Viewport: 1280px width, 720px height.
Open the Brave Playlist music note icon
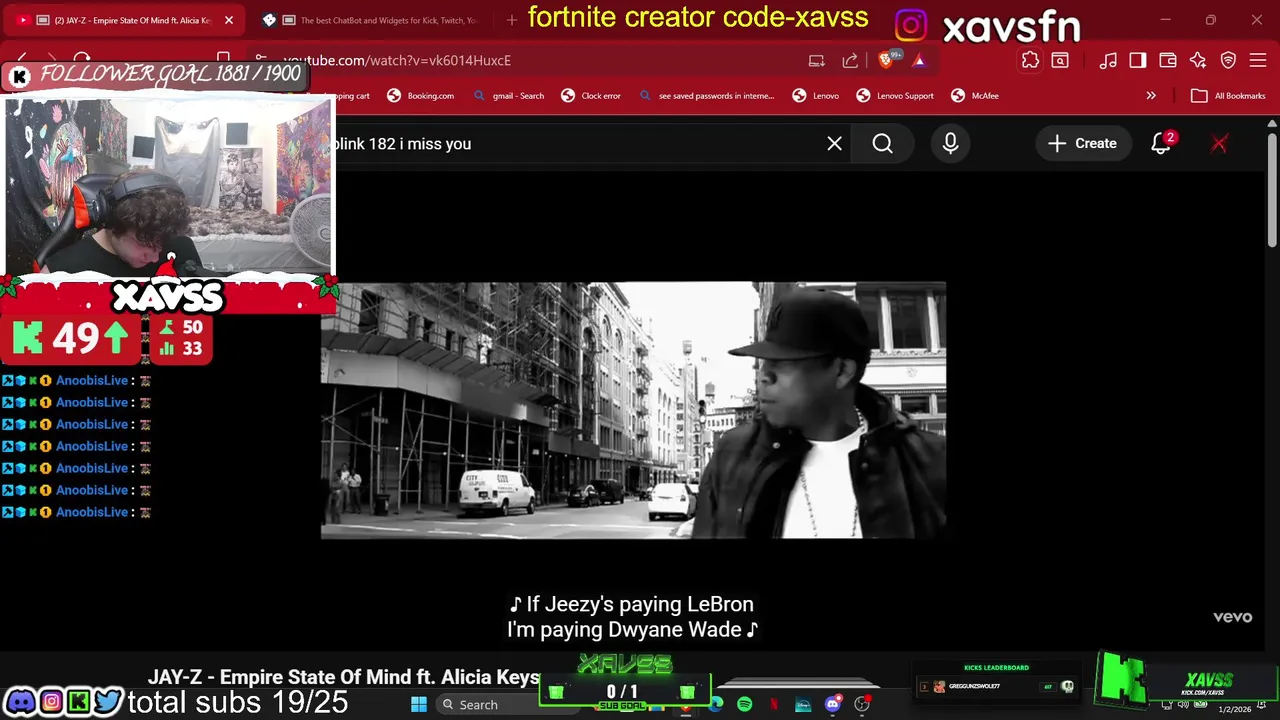[x=1108, y=60]
